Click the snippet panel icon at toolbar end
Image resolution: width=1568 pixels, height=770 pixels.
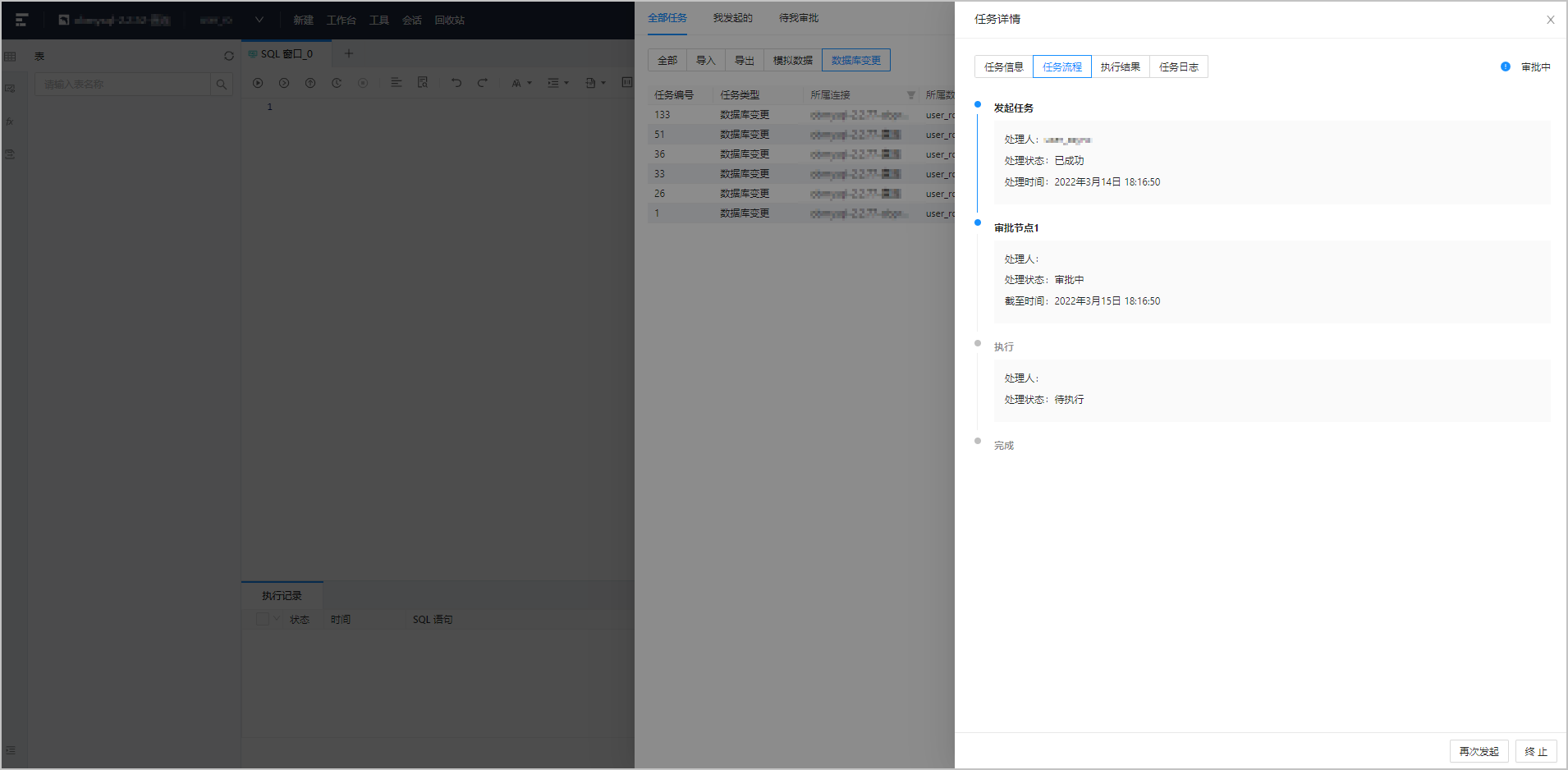627,83
